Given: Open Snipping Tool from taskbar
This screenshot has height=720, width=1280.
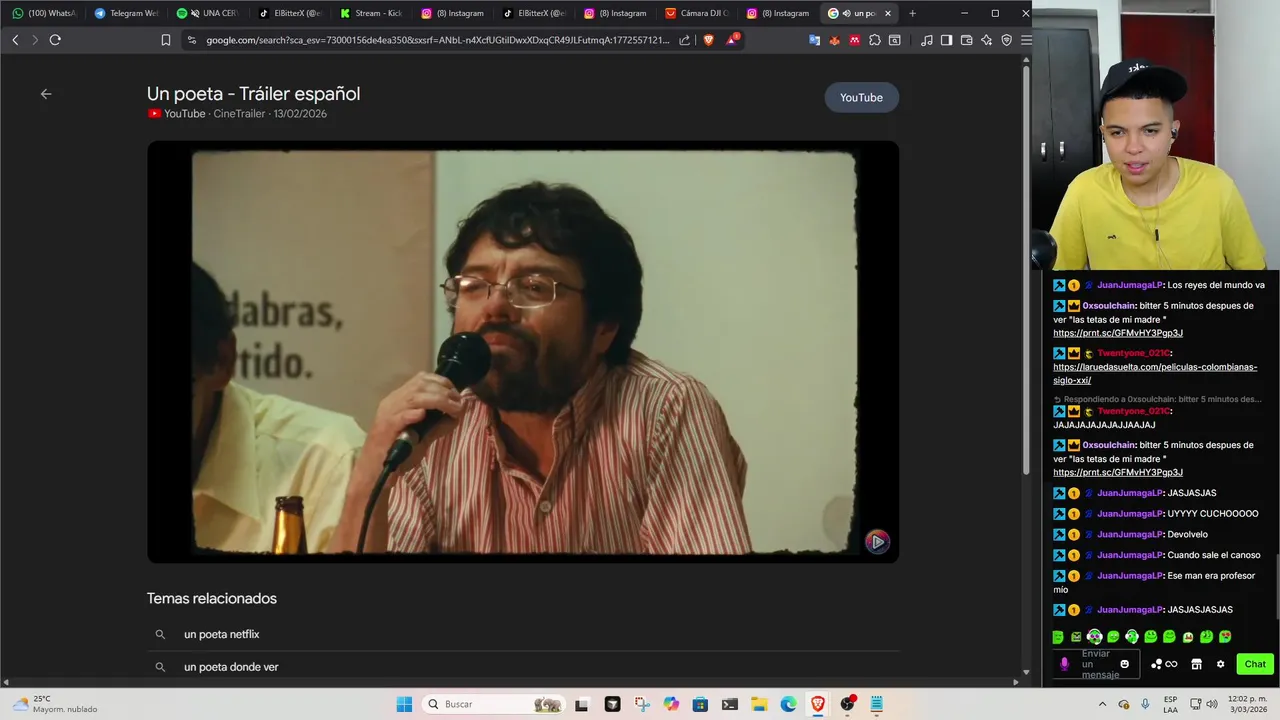Looking at the screenshot, I should 641,704.
